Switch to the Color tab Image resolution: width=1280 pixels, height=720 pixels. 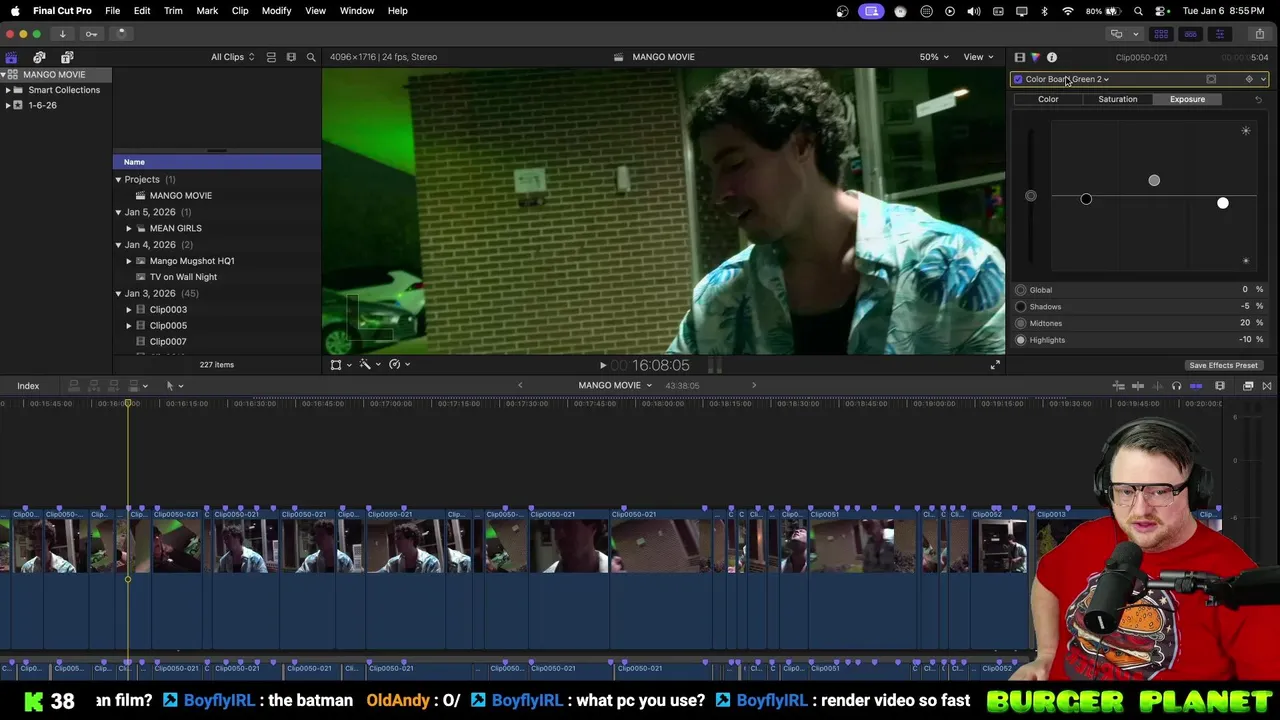(x=1048, y=99)
